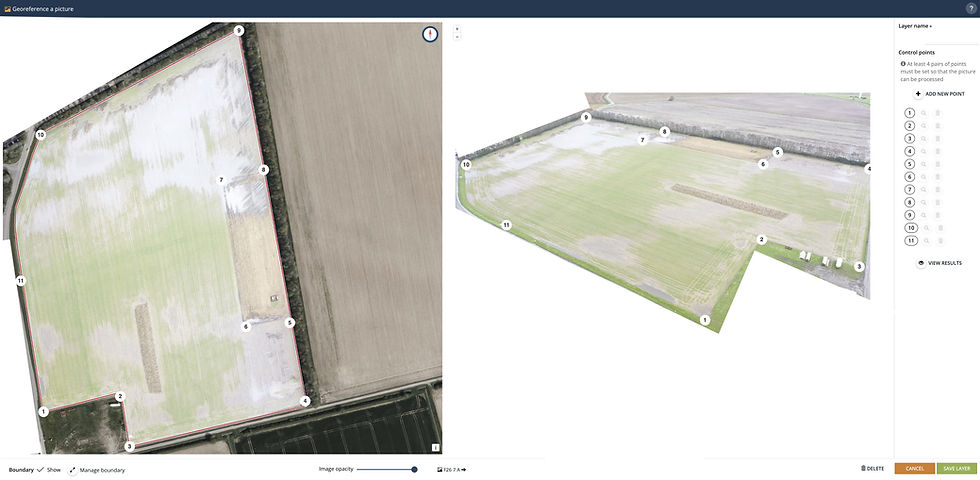Image resolution: width=980 pixels, height=480 pixels.
Task: Cancel the georeferencing
Action: coord(914,468)
